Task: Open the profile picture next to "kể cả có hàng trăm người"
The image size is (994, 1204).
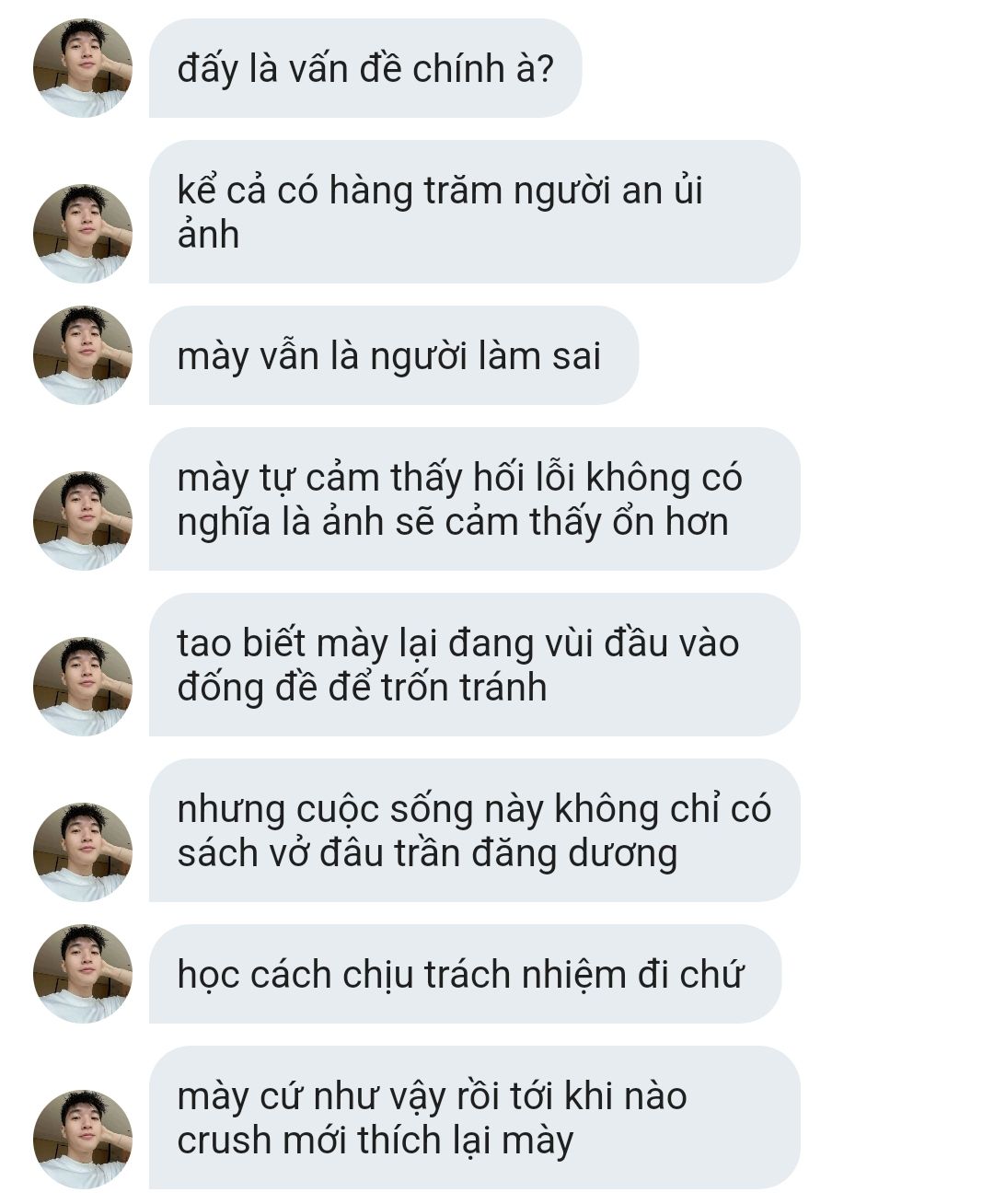Action: coord(83,234)
